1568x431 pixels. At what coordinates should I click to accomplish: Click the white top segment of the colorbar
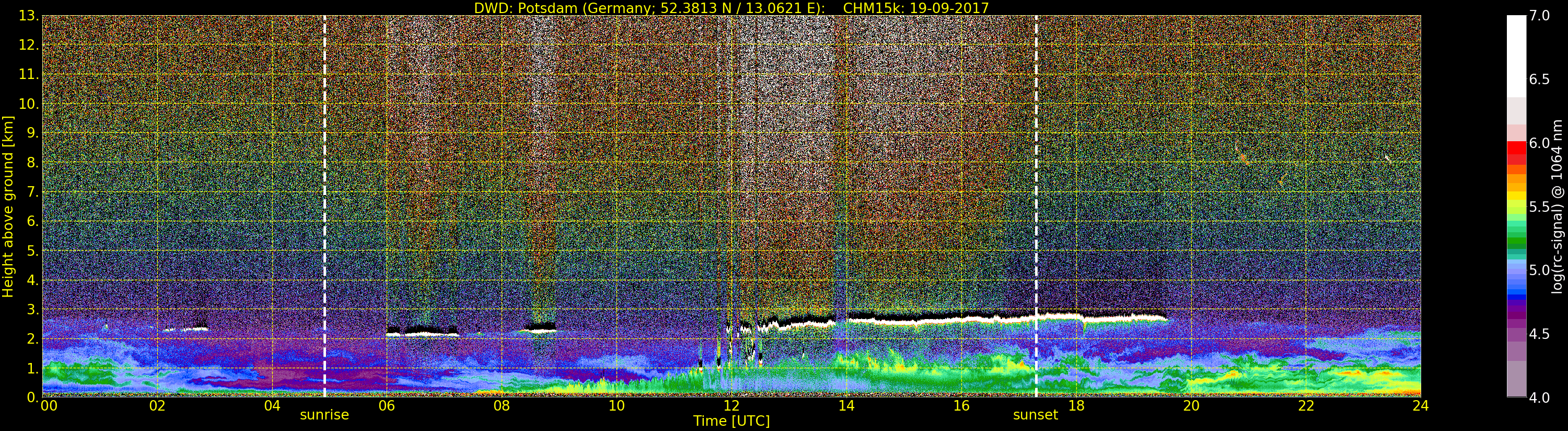1516,56
